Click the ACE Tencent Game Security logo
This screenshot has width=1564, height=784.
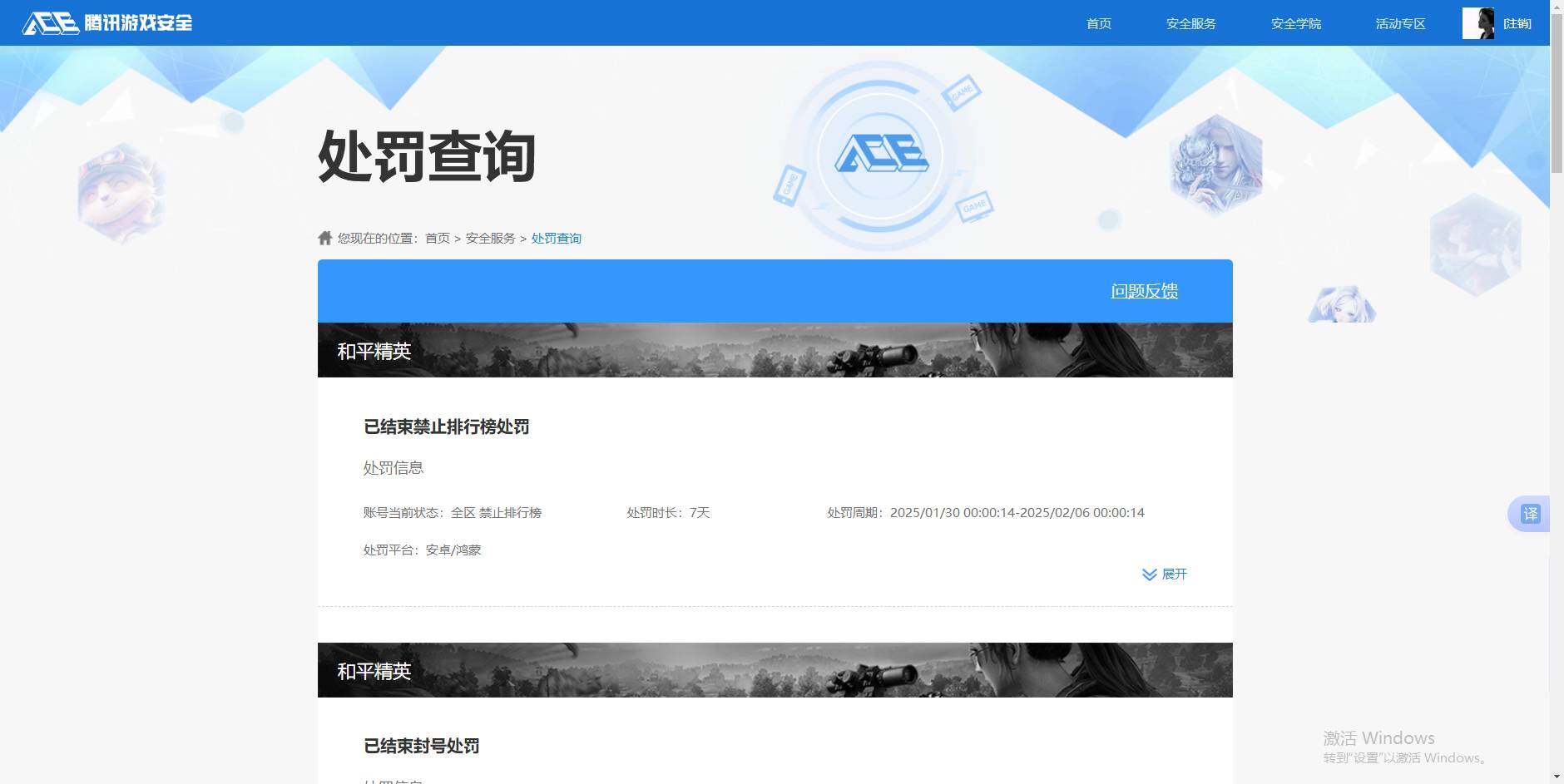pos(107,22)
